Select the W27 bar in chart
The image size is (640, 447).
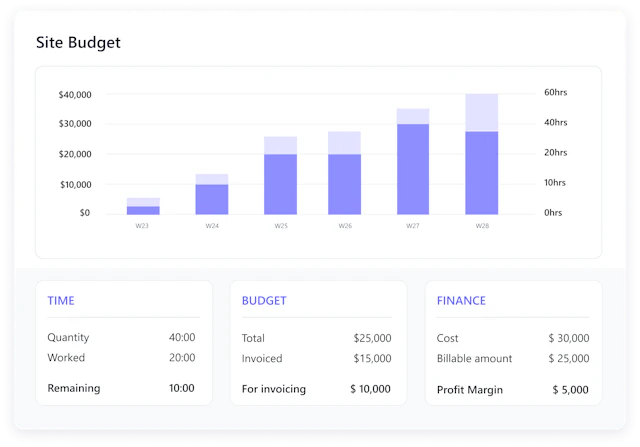(413, 162)
